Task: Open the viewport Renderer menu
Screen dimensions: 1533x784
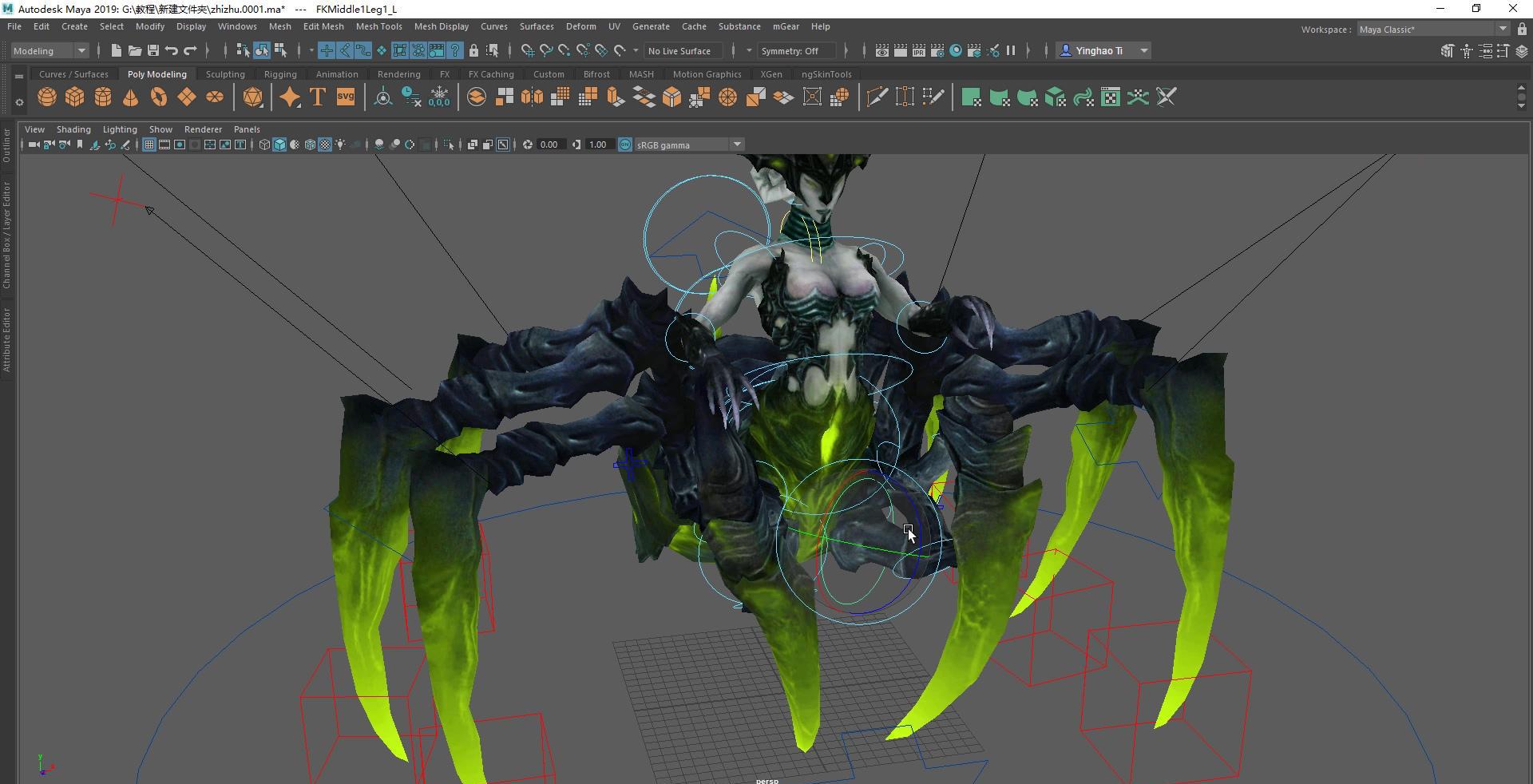Action: [x=203, y=129]
